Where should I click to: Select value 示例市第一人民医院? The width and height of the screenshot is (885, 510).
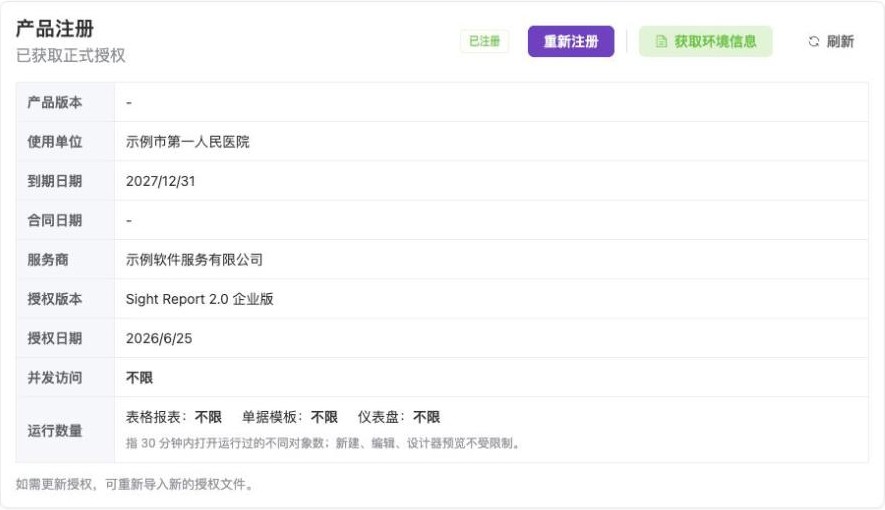[187, 142]
